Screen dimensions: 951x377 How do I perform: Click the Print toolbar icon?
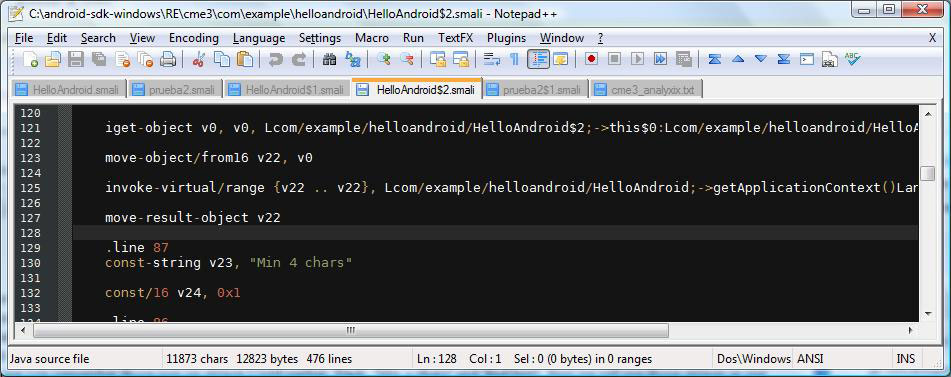[x=168, y=59]
